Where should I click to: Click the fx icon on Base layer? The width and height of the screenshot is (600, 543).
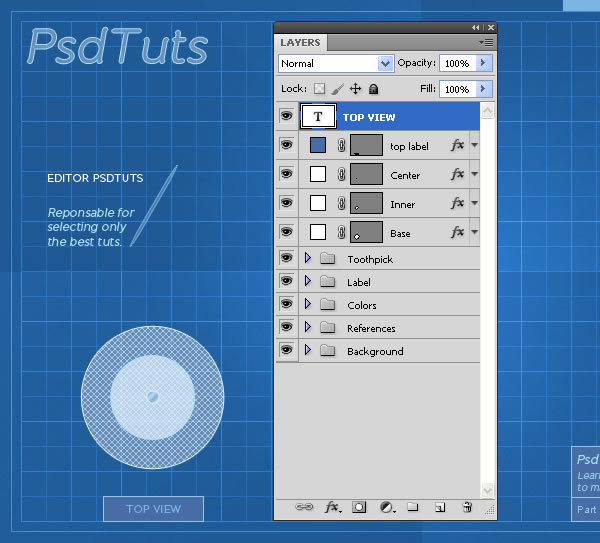(x=457, y=232)
